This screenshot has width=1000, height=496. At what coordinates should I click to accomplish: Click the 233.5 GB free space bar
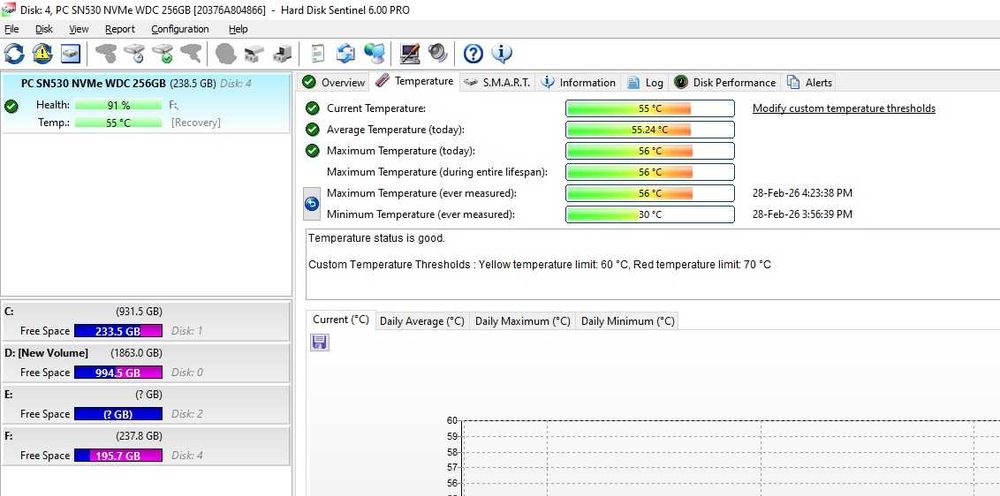pyautogui.click(x=118, y=331)
